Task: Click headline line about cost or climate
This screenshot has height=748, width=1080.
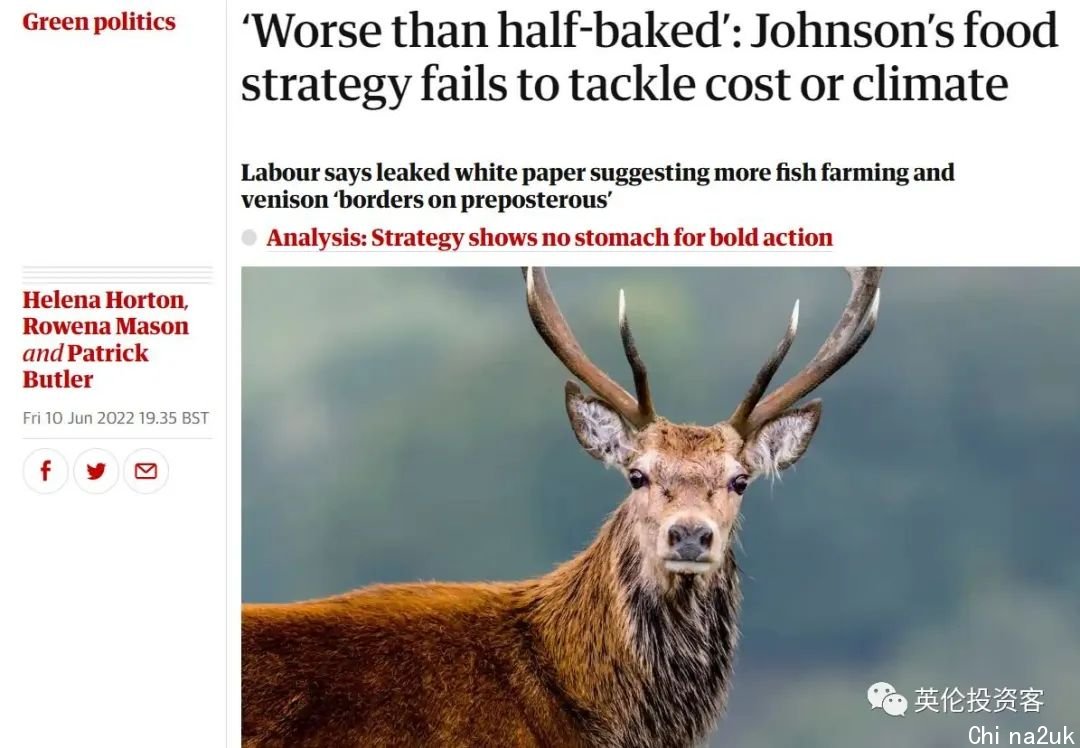Action: pos(624,84)
